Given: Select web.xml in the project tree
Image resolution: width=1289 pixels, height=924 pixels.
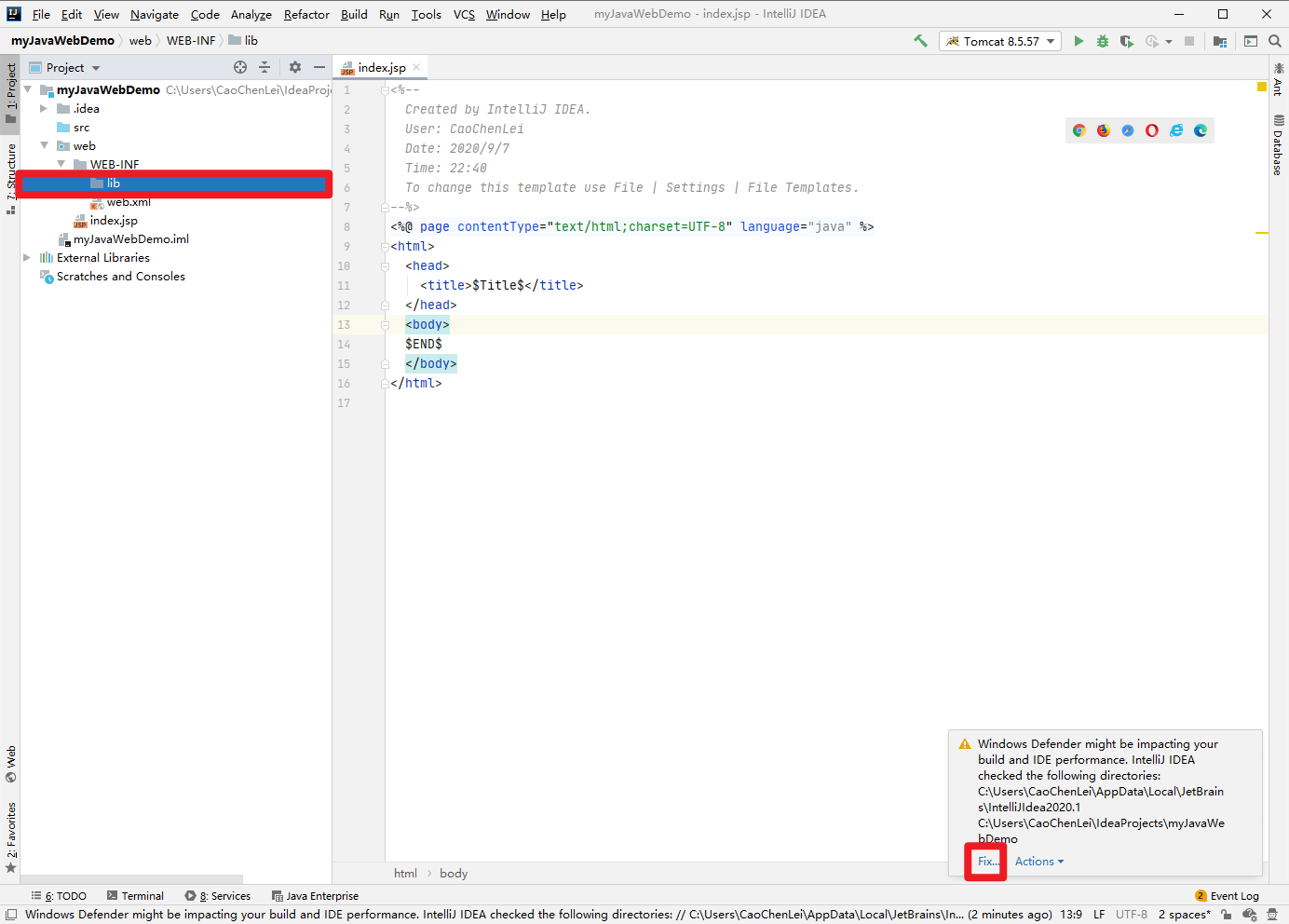Looking at the screenshot, I should [x=129, y=201].
